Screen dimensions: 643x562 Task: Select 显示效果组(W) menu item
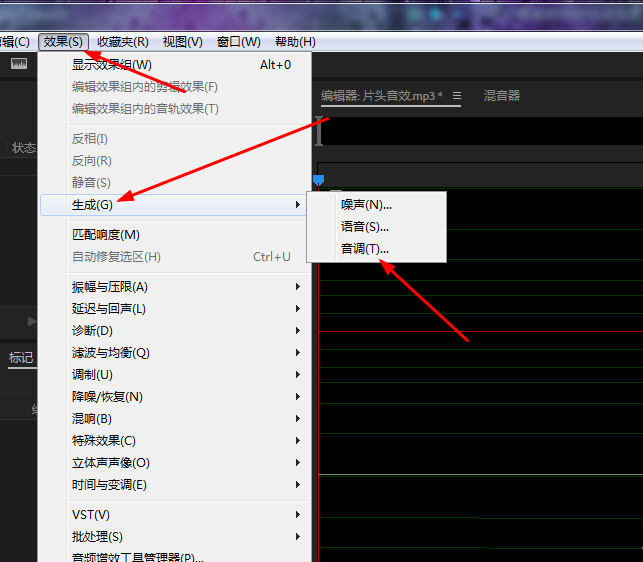(176, 65)
